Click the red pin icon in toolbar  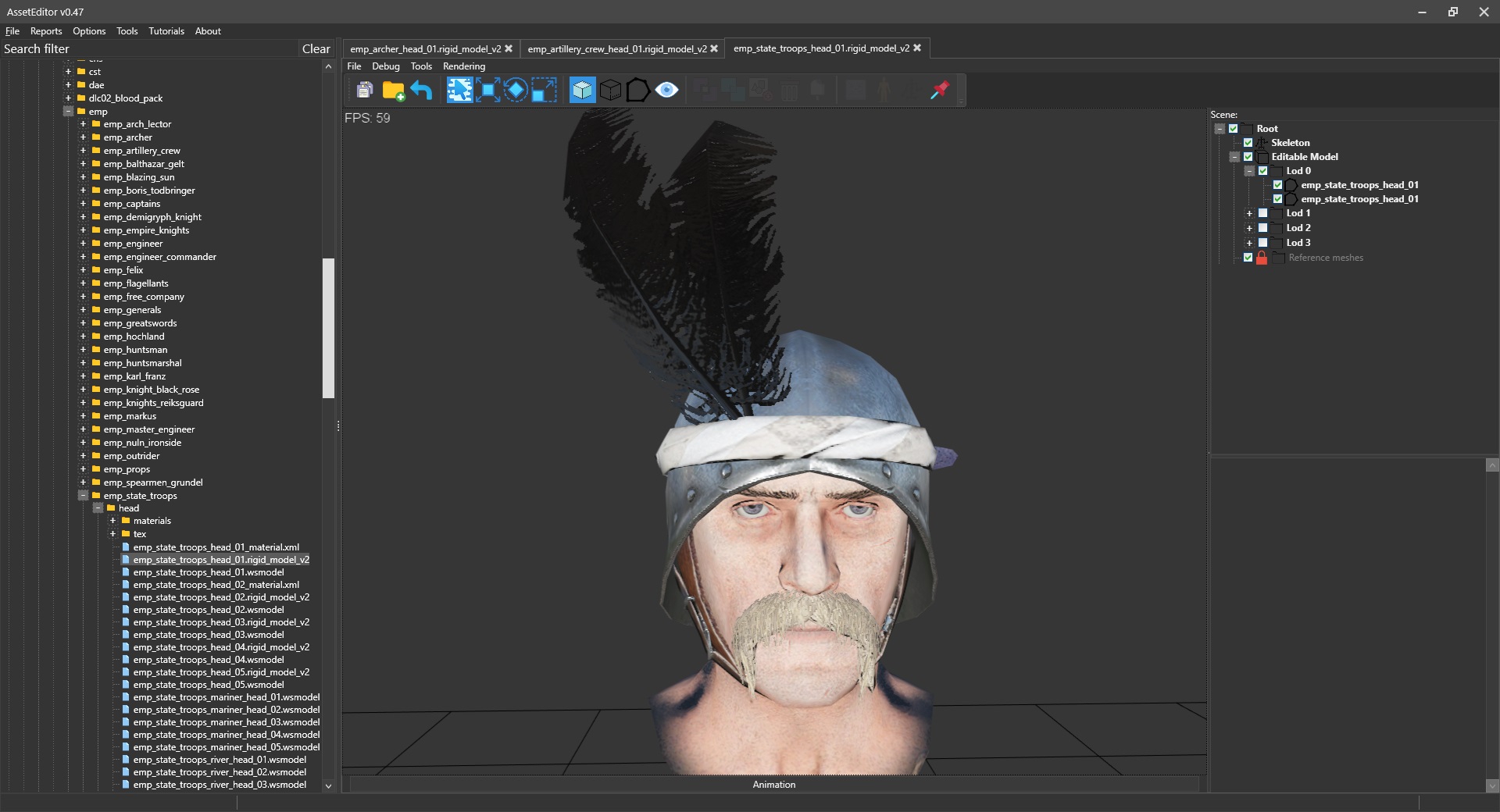939,91
